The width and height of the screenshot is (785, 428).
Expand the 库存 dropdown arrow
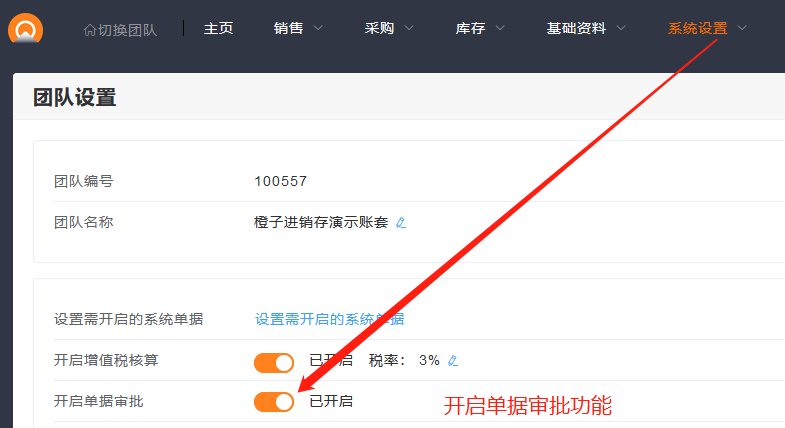500,29
